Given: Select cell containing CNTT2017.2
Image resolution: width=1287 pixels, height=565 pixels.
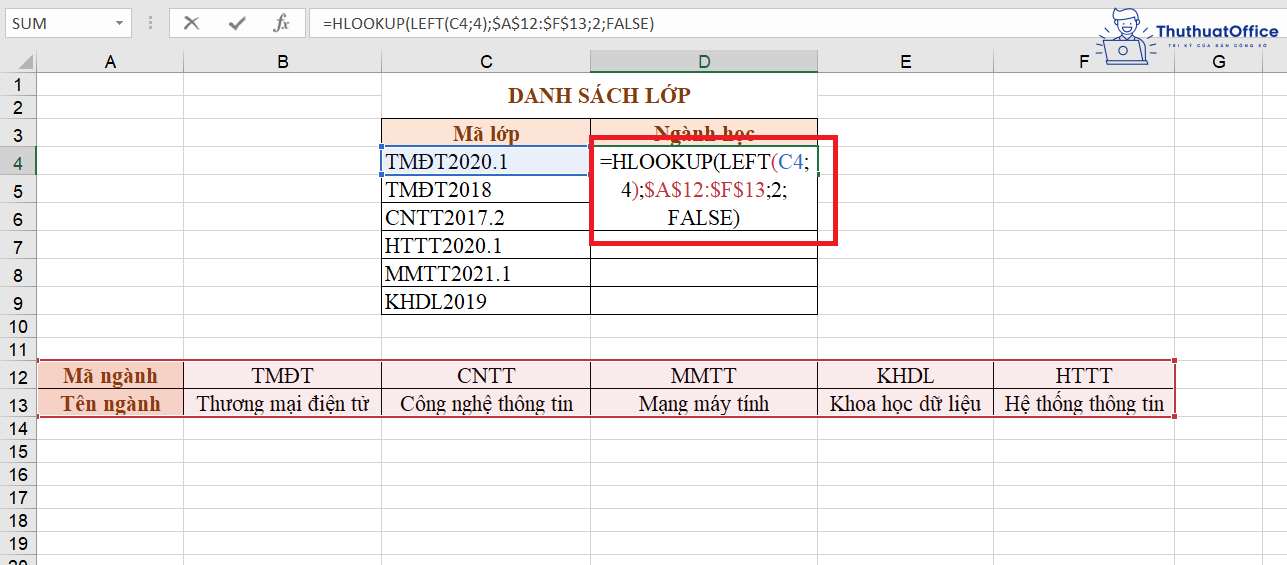Looking at the screenshot, I should pyautogui.click(x=486, y=217).
